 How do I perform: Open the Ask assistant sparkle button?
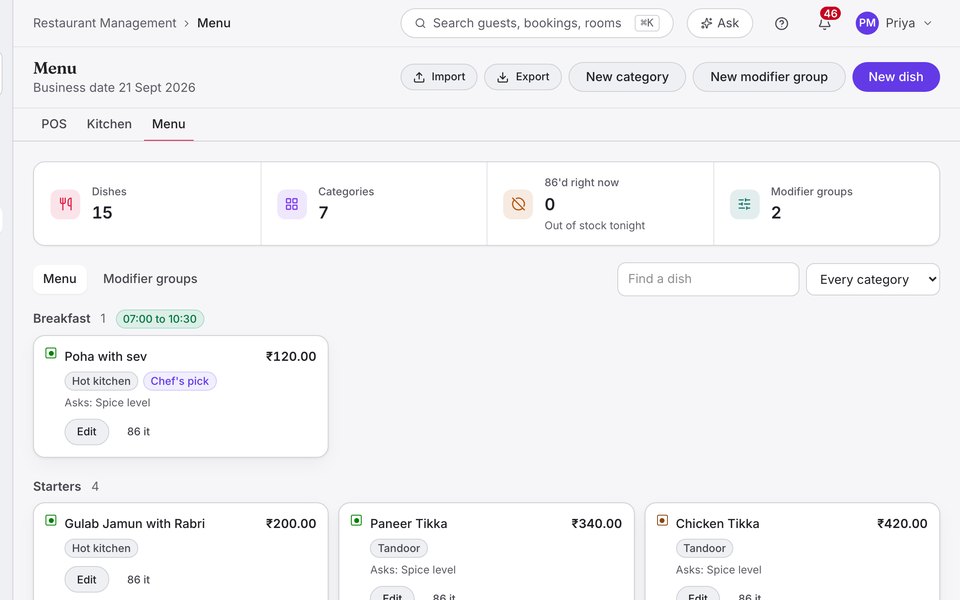tap(719, 23)
